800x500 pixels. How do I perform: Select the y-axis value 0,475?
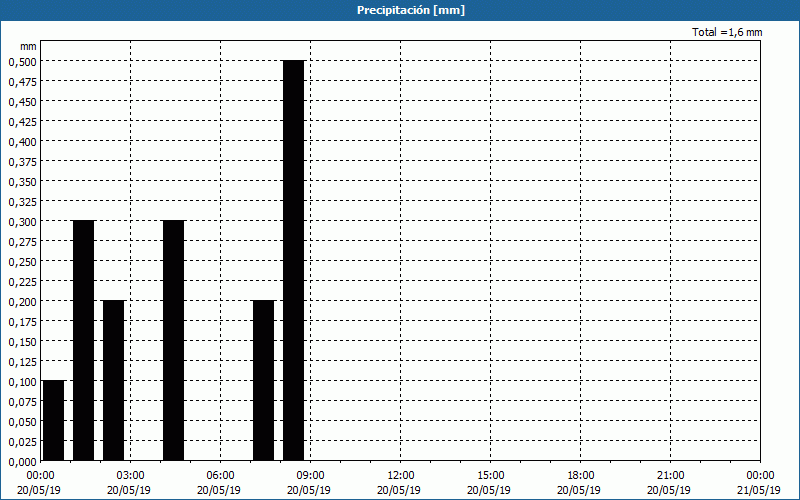[x=22, y=82]
